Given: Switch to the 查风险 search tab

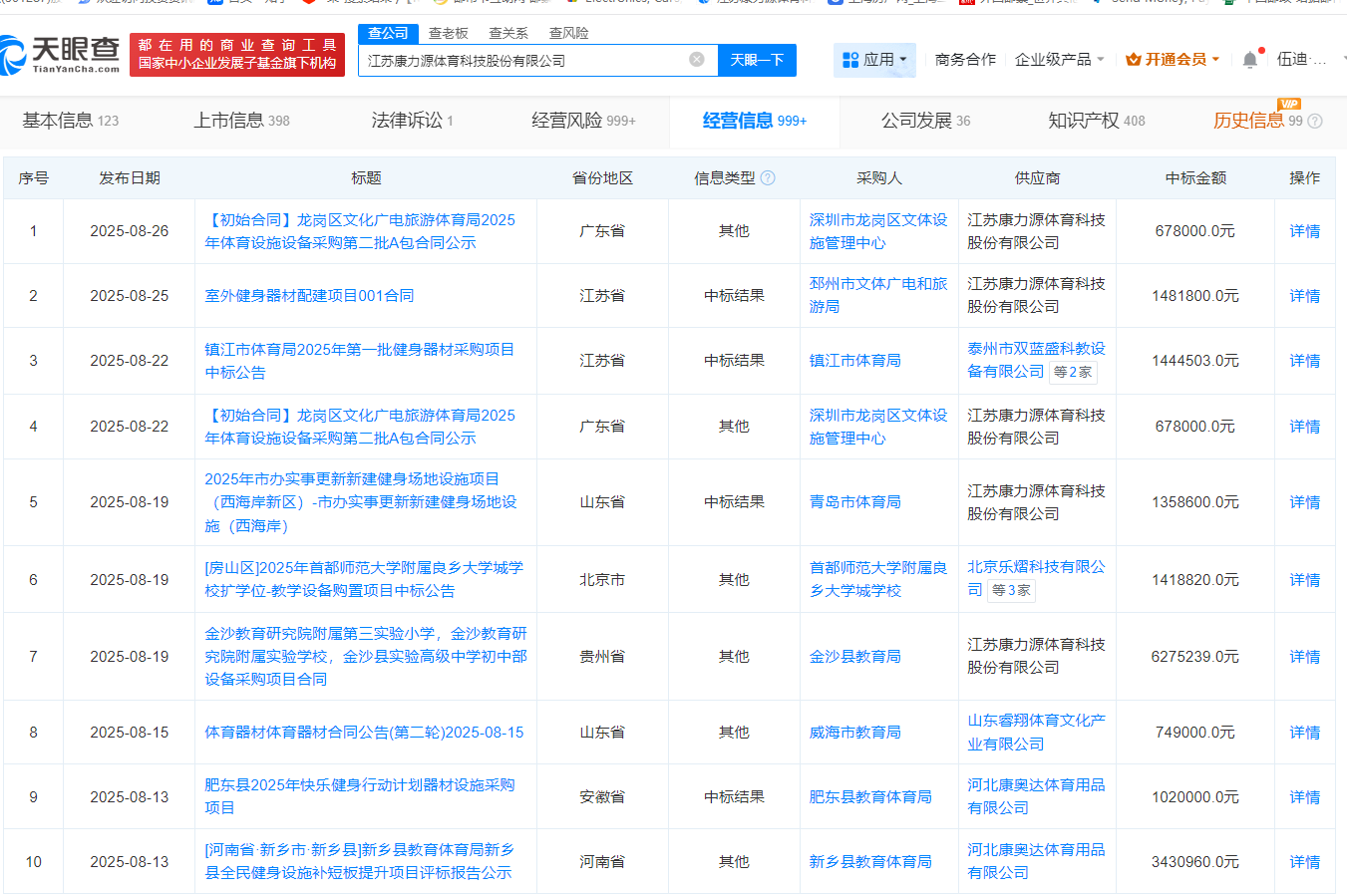Looking at the screenshot, I should (x=568, y=33).
